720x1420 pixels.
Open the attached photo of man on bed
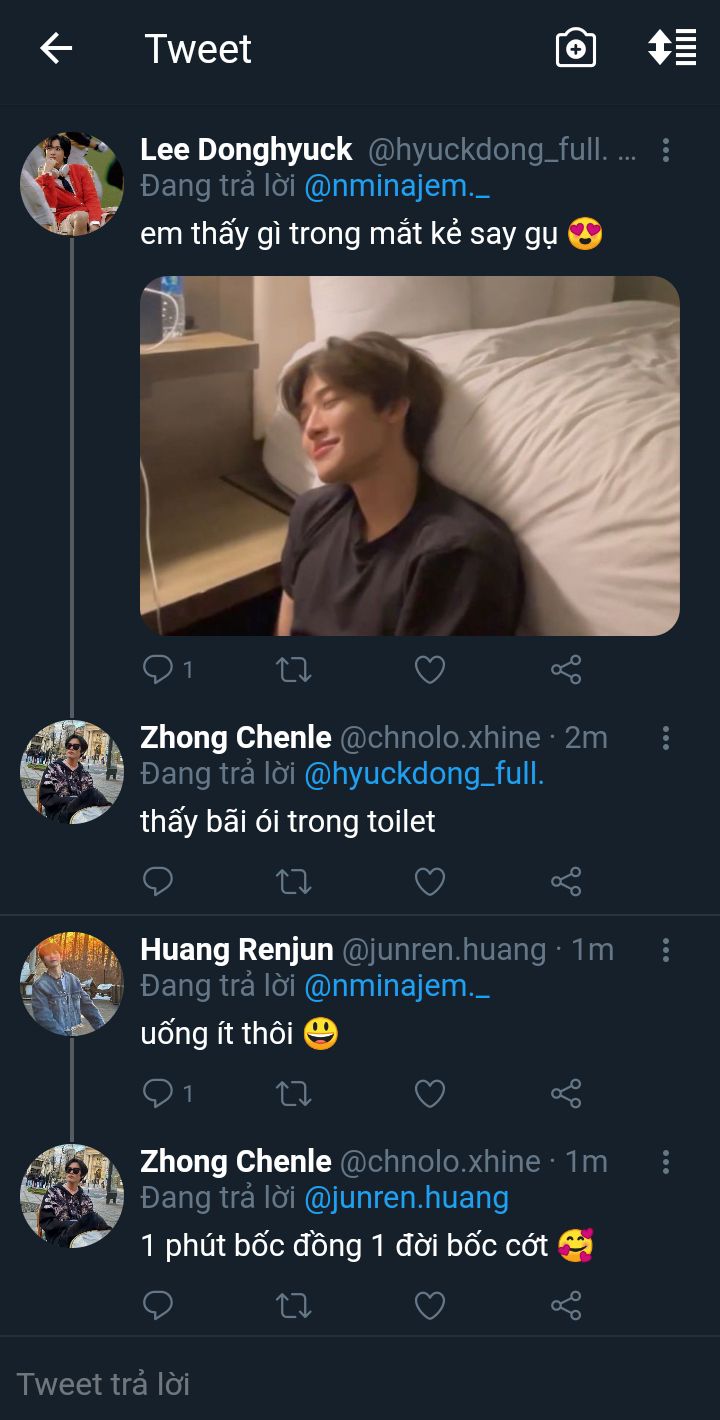410,455
